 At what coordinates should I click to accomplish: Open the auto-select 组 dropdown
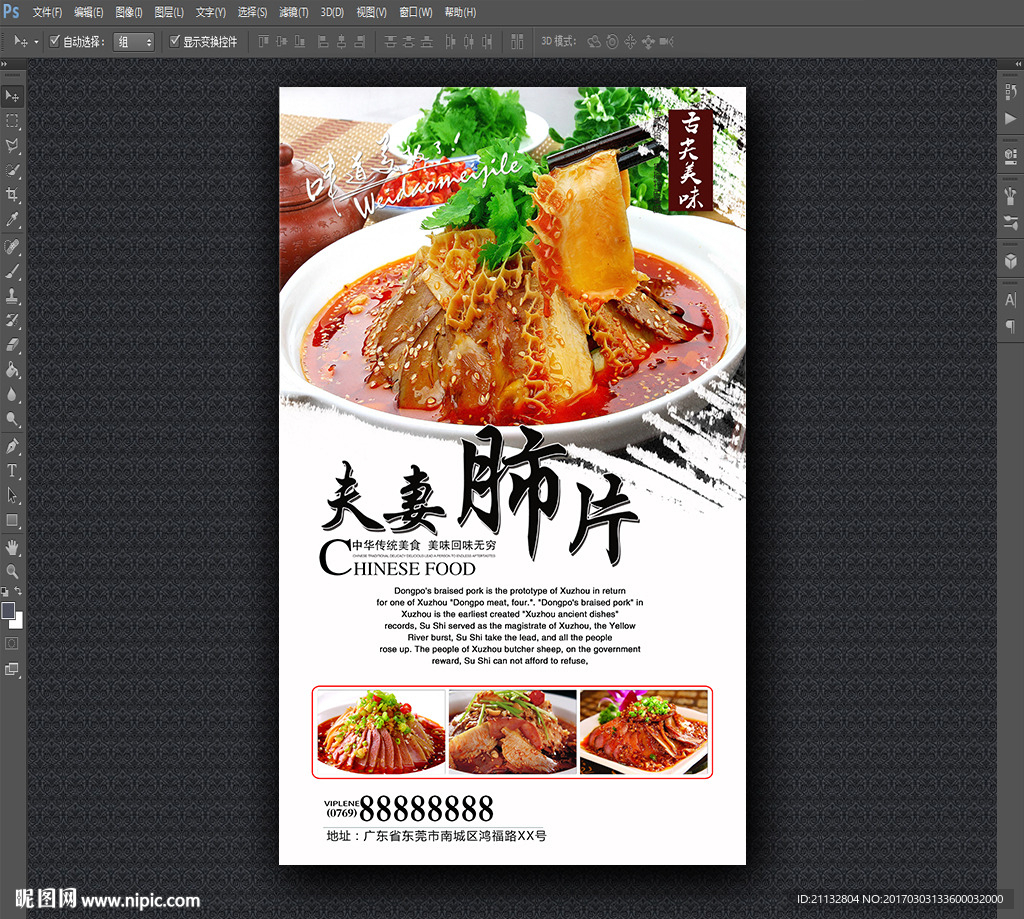point(133,42)
